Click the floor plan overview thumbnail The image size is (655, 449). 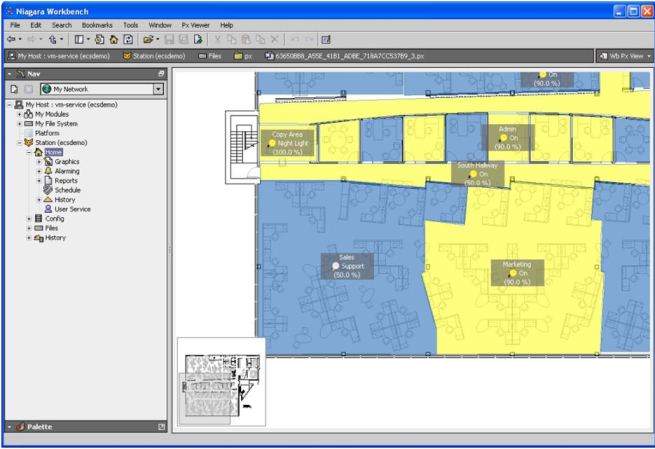[221, 382]
